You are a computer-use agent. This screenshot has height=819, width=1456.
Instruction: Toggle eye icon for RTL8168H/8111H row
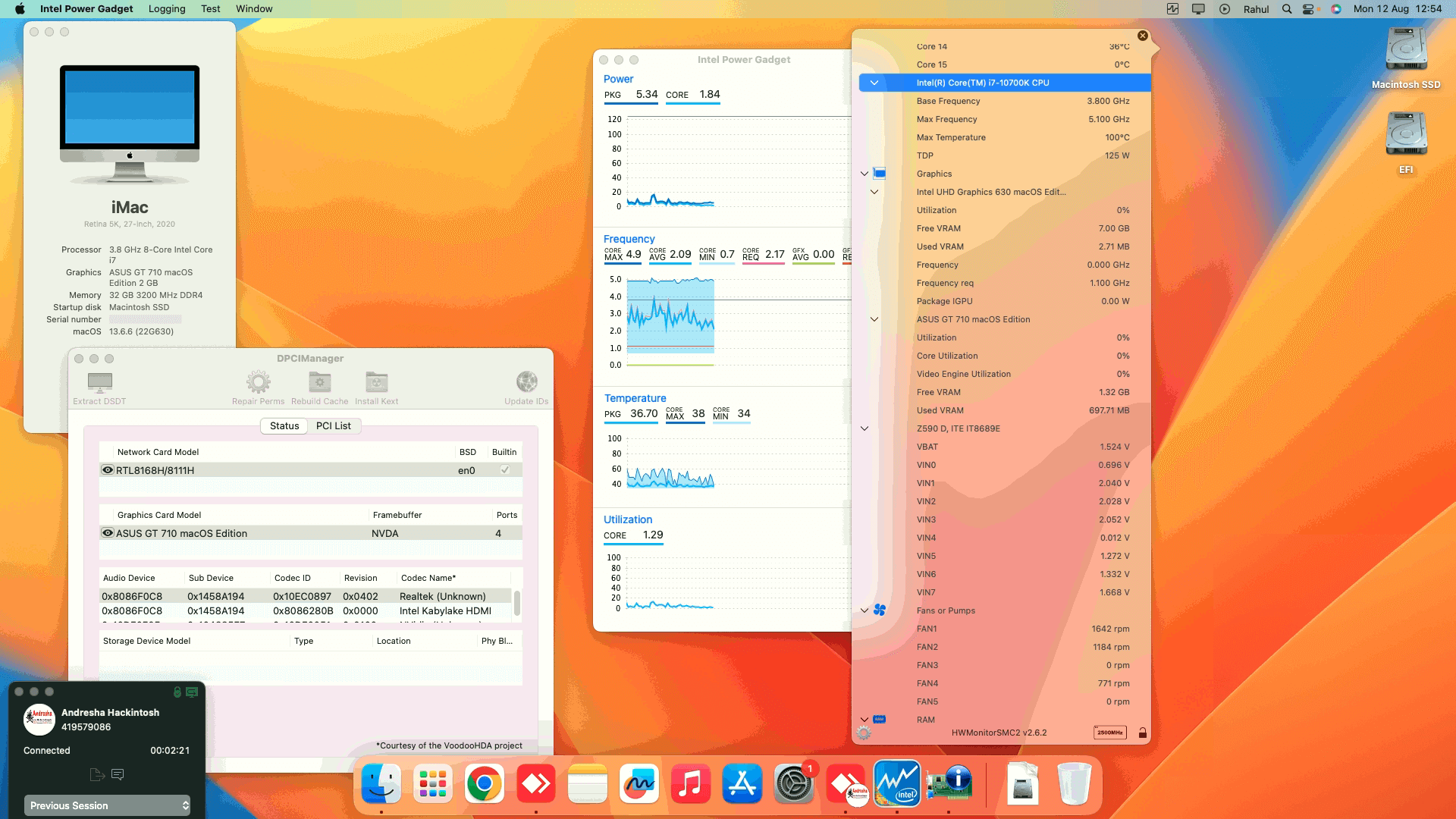(108, 470)
